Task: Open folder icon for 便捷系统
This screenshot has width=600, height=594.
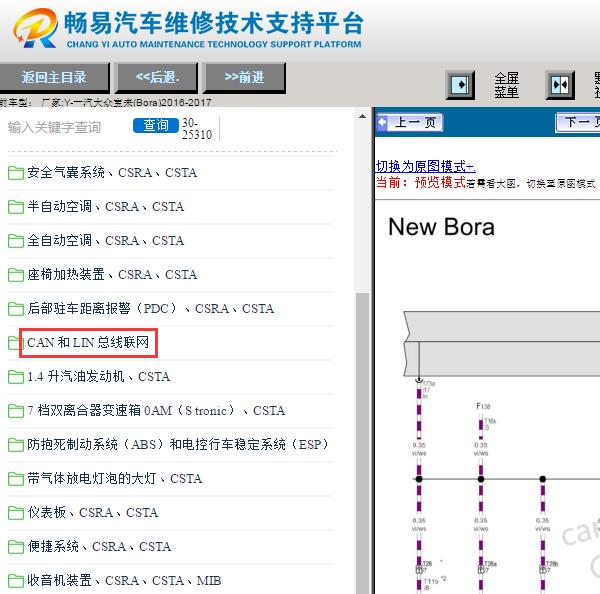Action: pyautogui.click(x=16, y=548)
